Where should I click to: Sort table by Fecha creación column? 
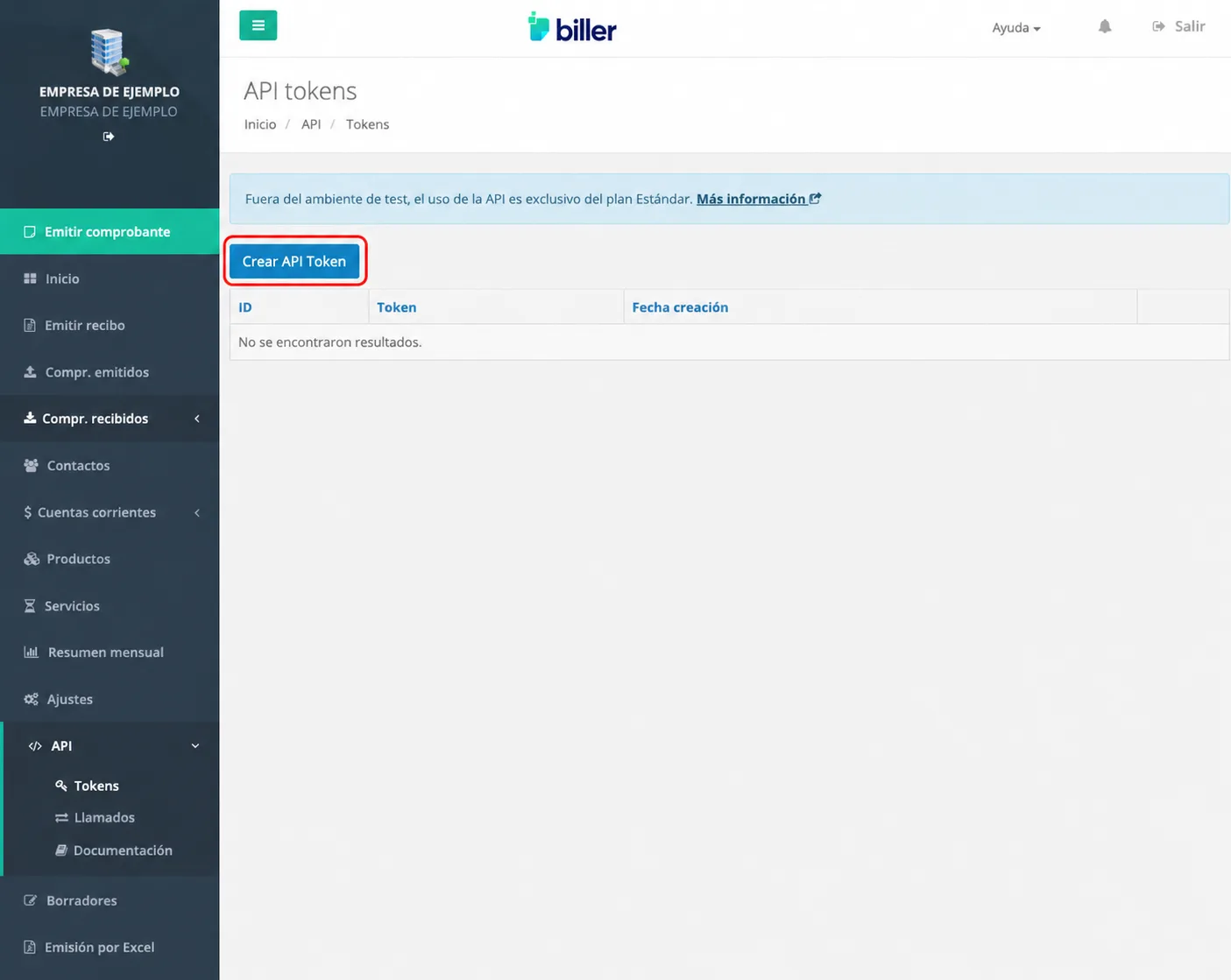click(680, 307)
